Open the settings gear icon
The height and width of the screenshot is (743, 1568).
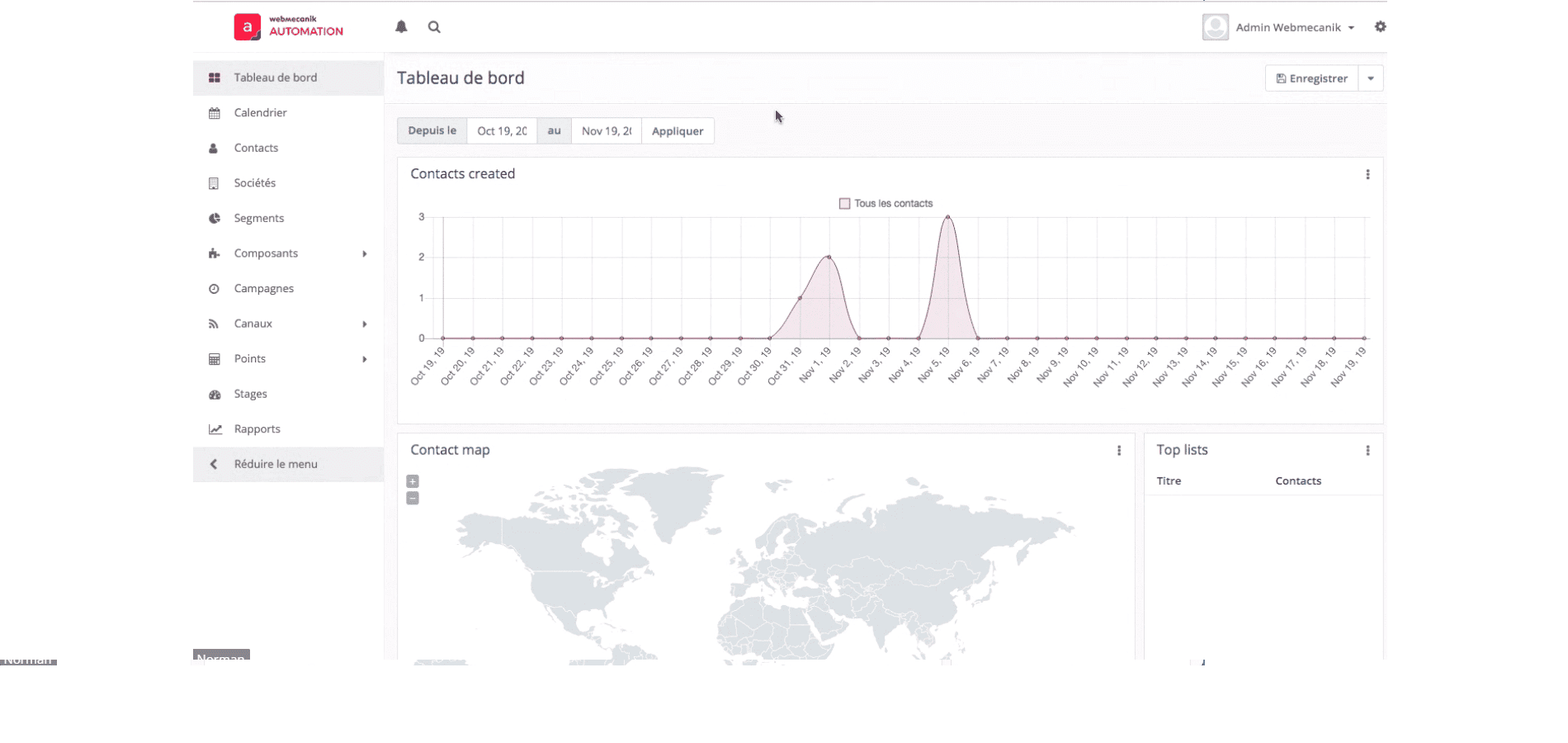pos(1380,27)
